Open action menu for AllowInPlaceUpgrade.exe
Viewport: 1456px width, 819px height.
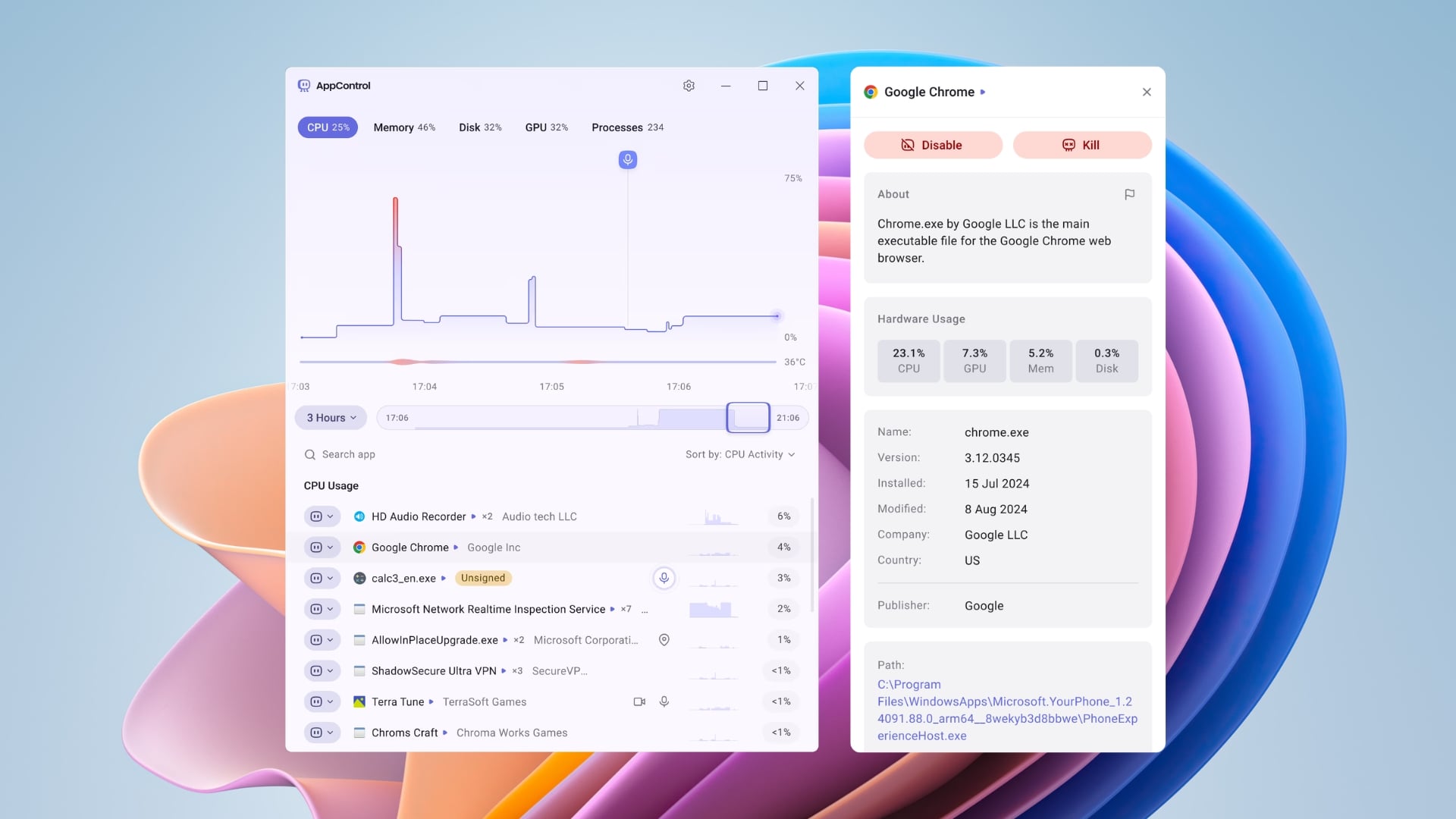(x=322, y=640)
